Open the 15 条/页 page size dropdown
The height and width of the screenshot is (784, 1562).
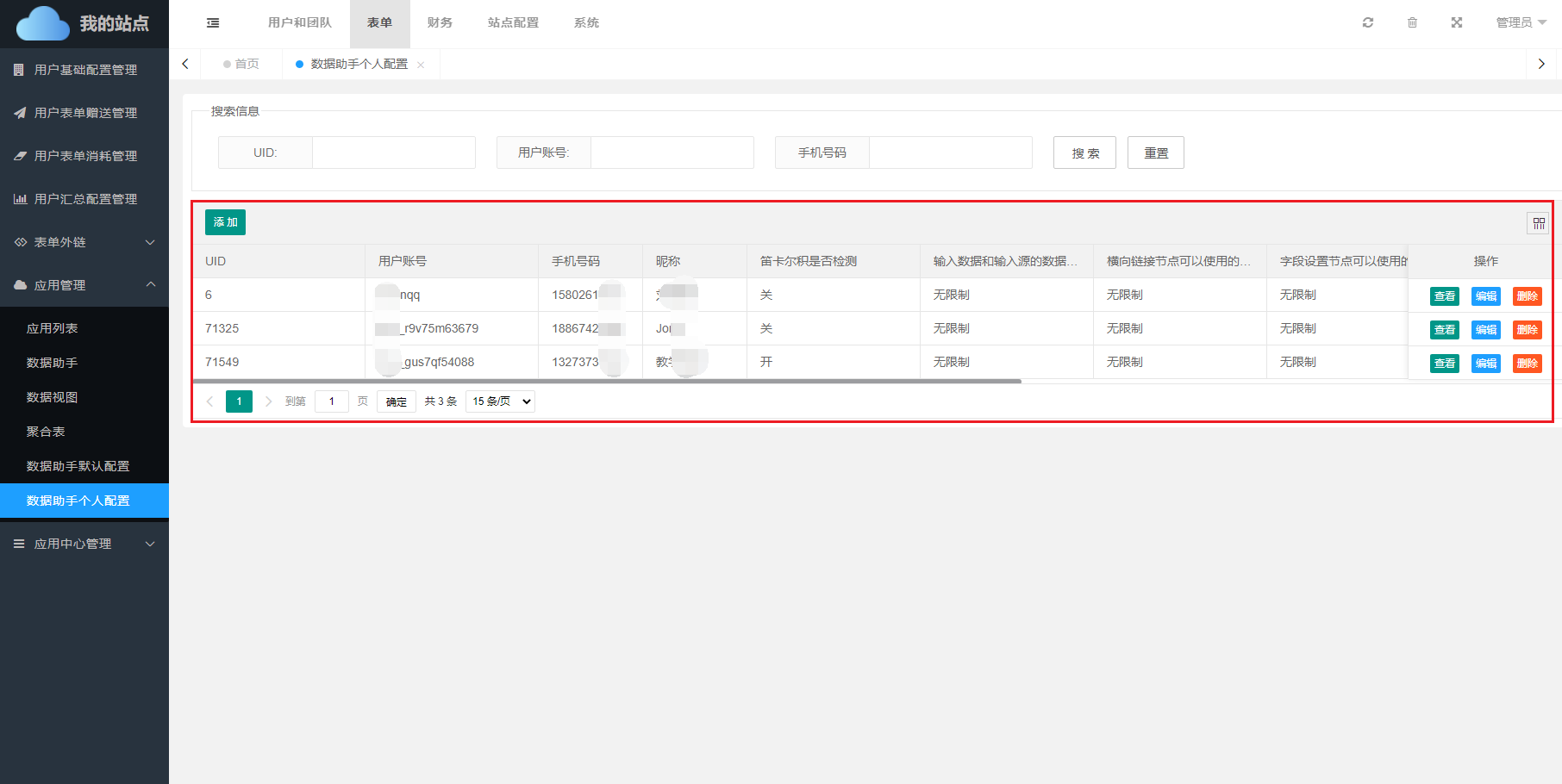[x=500, y=401]
